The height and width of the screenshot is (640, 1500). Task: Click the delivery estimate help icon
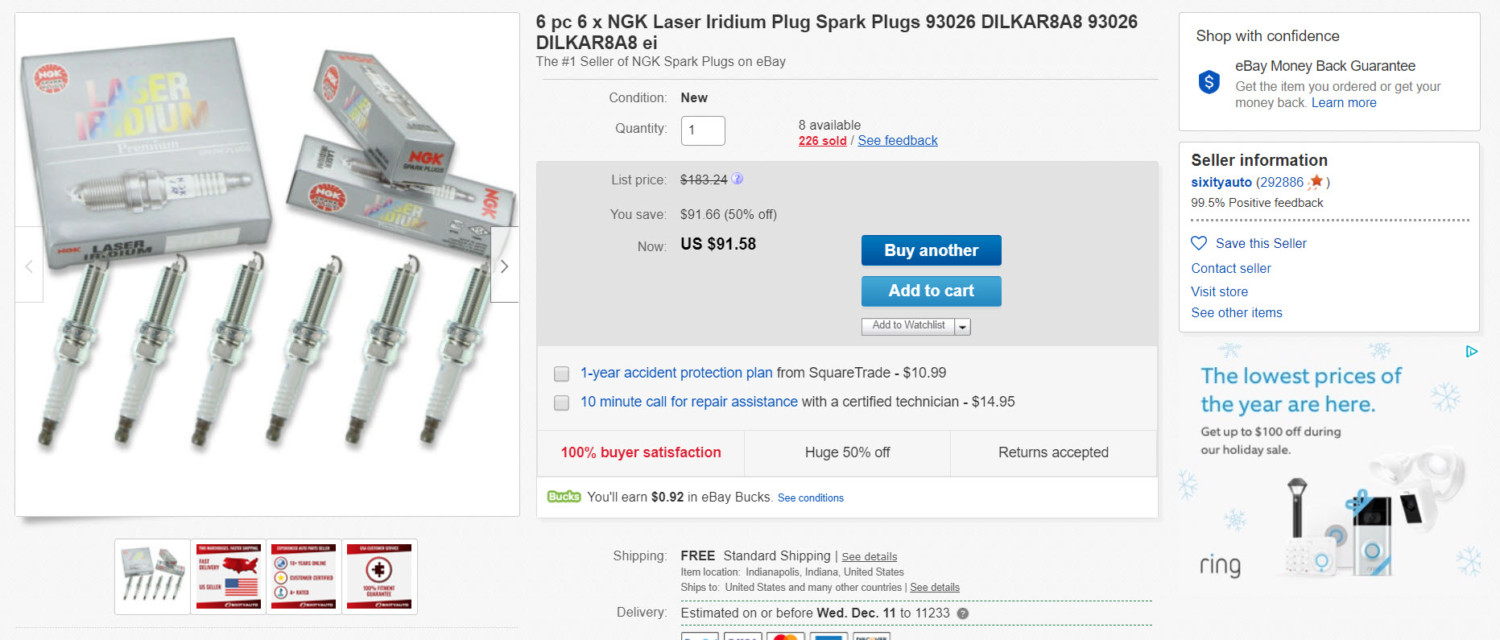[x=962, y=613]
